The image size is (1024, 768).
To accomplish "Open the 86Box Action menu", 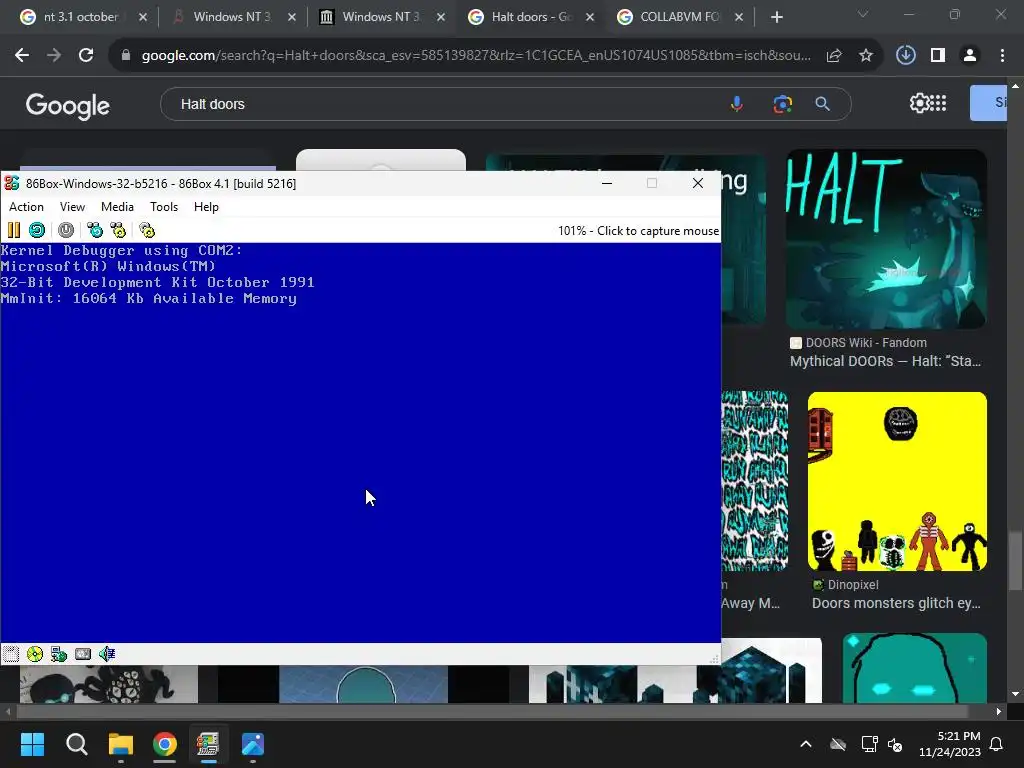I will coord(26,207).
